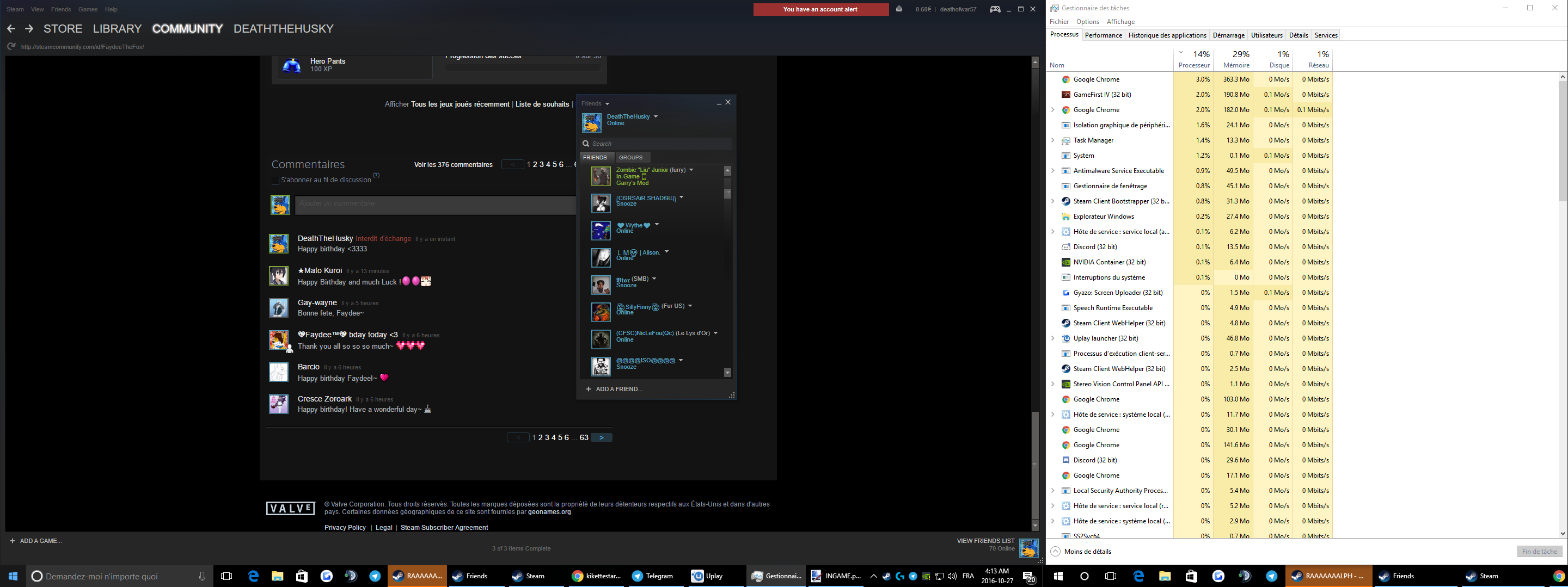Switch to the Telegram taskbar window
The image size is (1568, 587).
coord(655,576)
